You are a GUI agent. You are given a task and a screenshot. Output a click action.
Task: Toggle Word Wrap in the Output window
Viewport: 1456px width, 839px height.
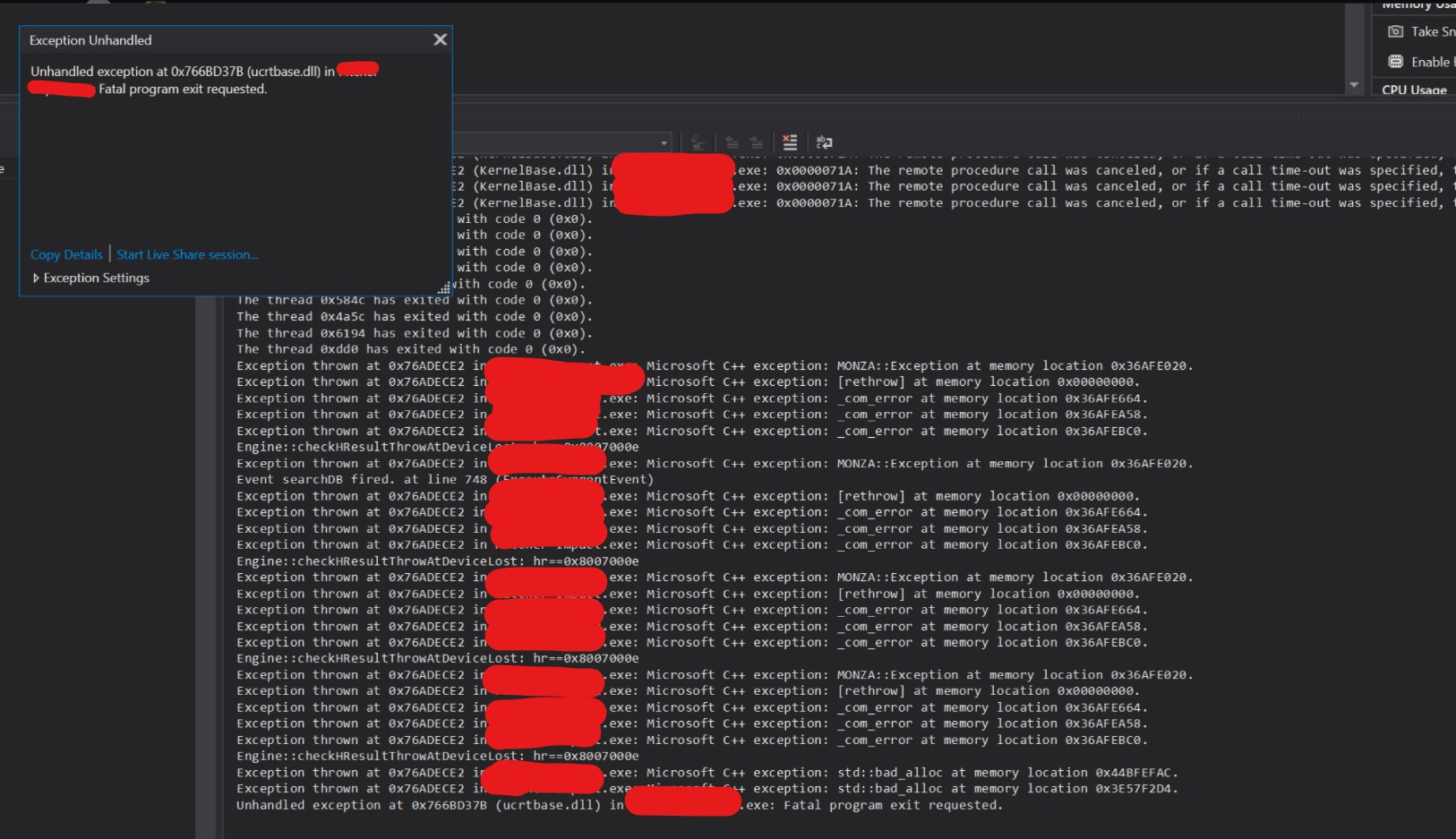[x=822, y=141]
